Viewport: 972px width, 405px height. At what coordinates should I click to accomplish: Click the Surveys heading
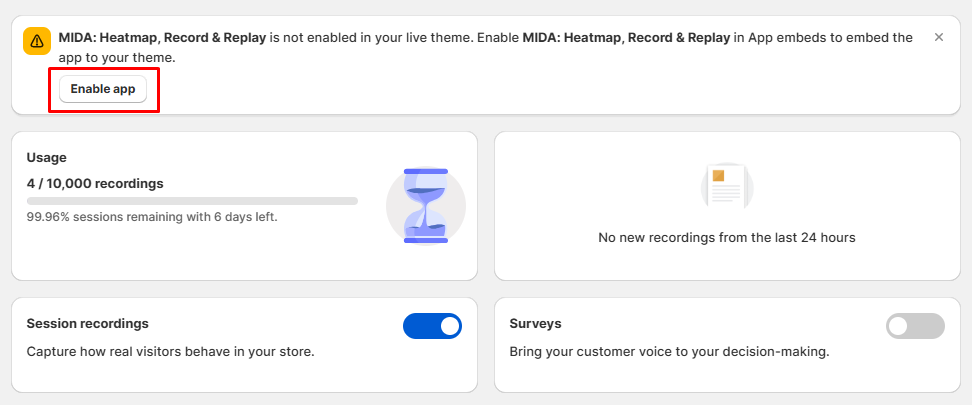click(535, 324)
